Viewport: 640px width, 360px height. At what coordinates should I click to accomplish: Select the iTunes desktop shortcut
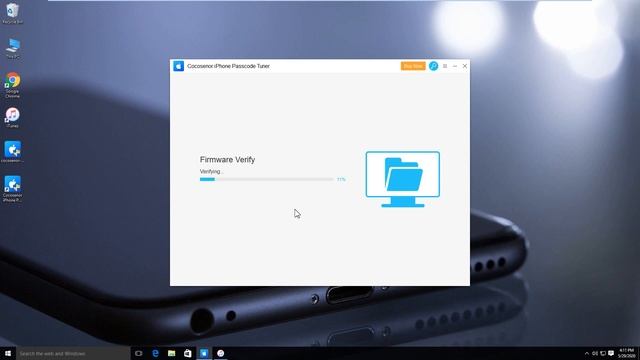click(x=13, y=118)
